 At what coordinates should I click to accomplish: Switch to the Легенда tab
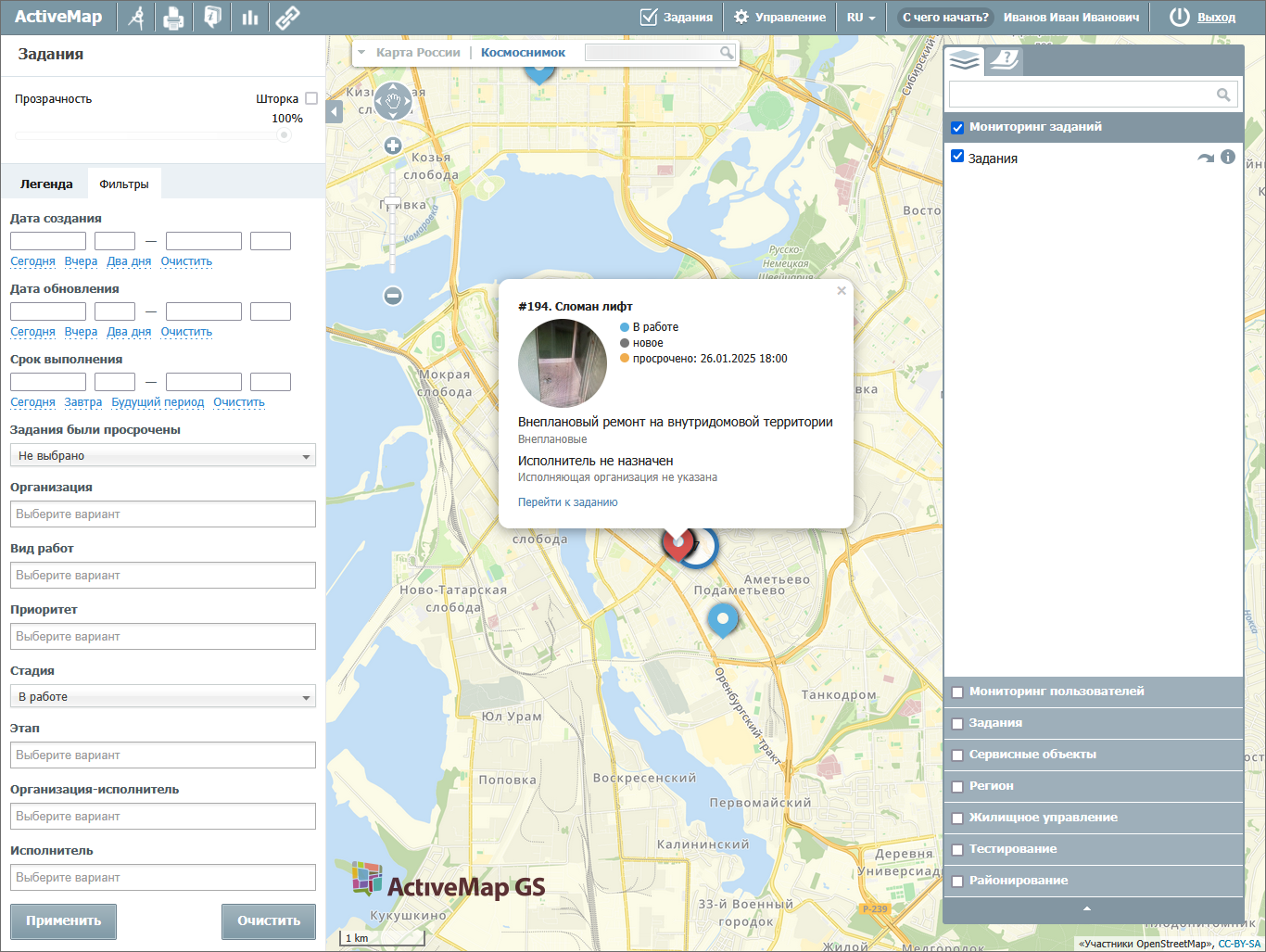(x=46, y=184)
